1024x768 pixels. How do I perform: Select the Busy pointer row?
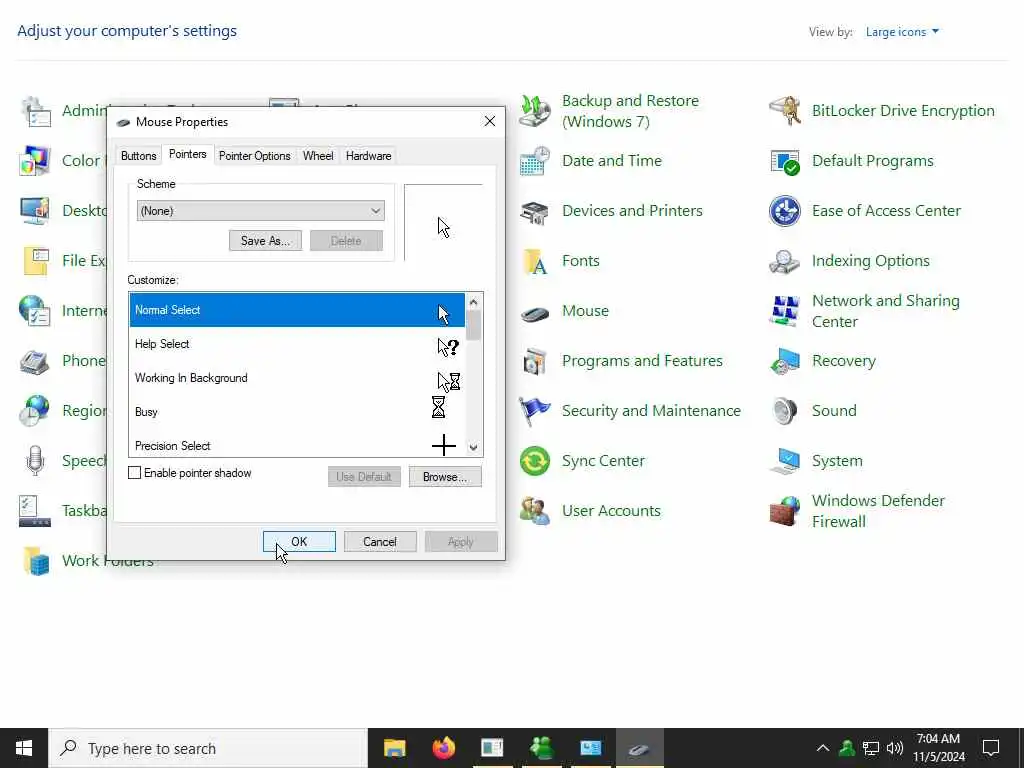tap(297, 412)
